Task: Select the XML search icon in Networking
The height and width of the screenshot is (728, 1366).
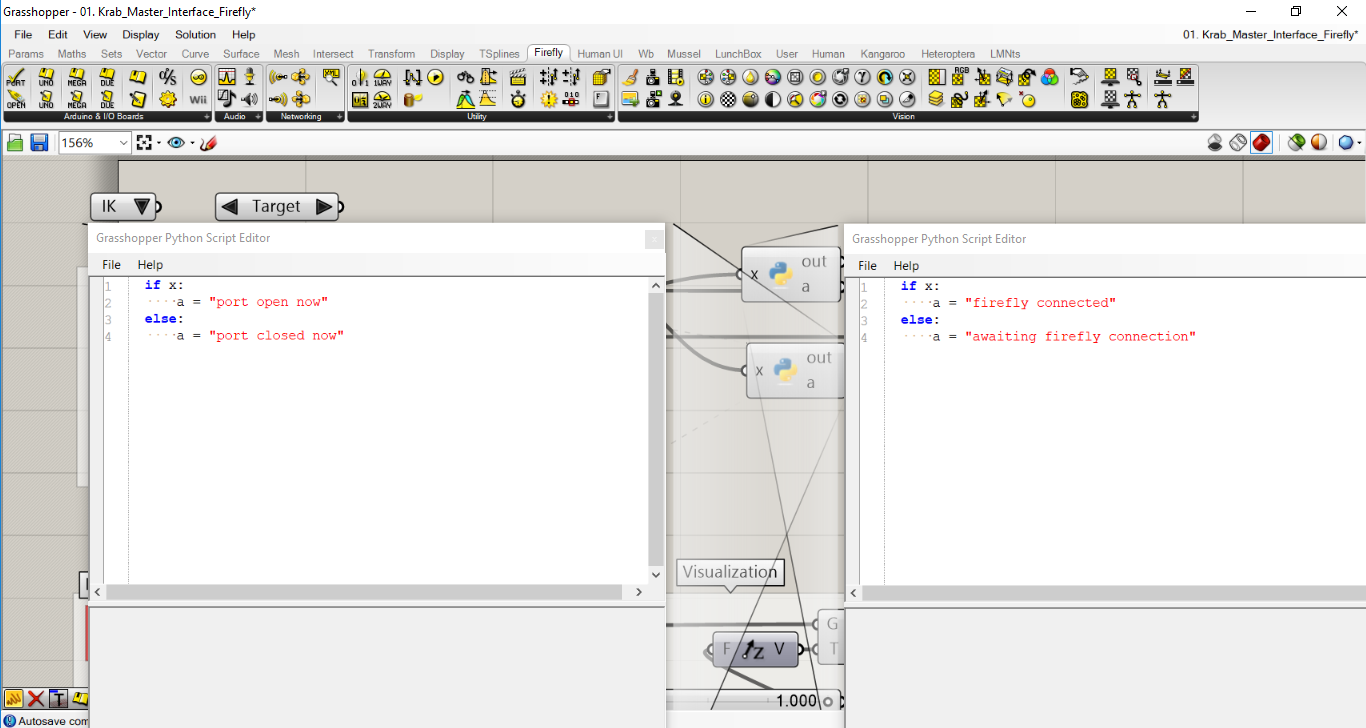Action: [x=331, y=77]
